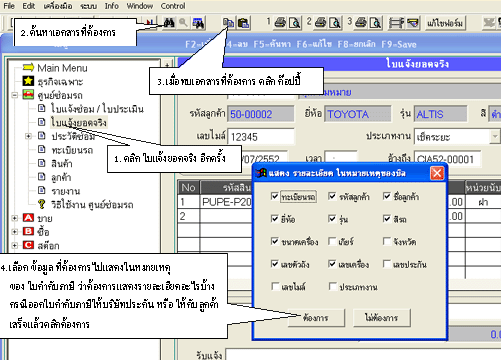Uncheck the ทะเบียนรถ checkbox

coord(274,196)
